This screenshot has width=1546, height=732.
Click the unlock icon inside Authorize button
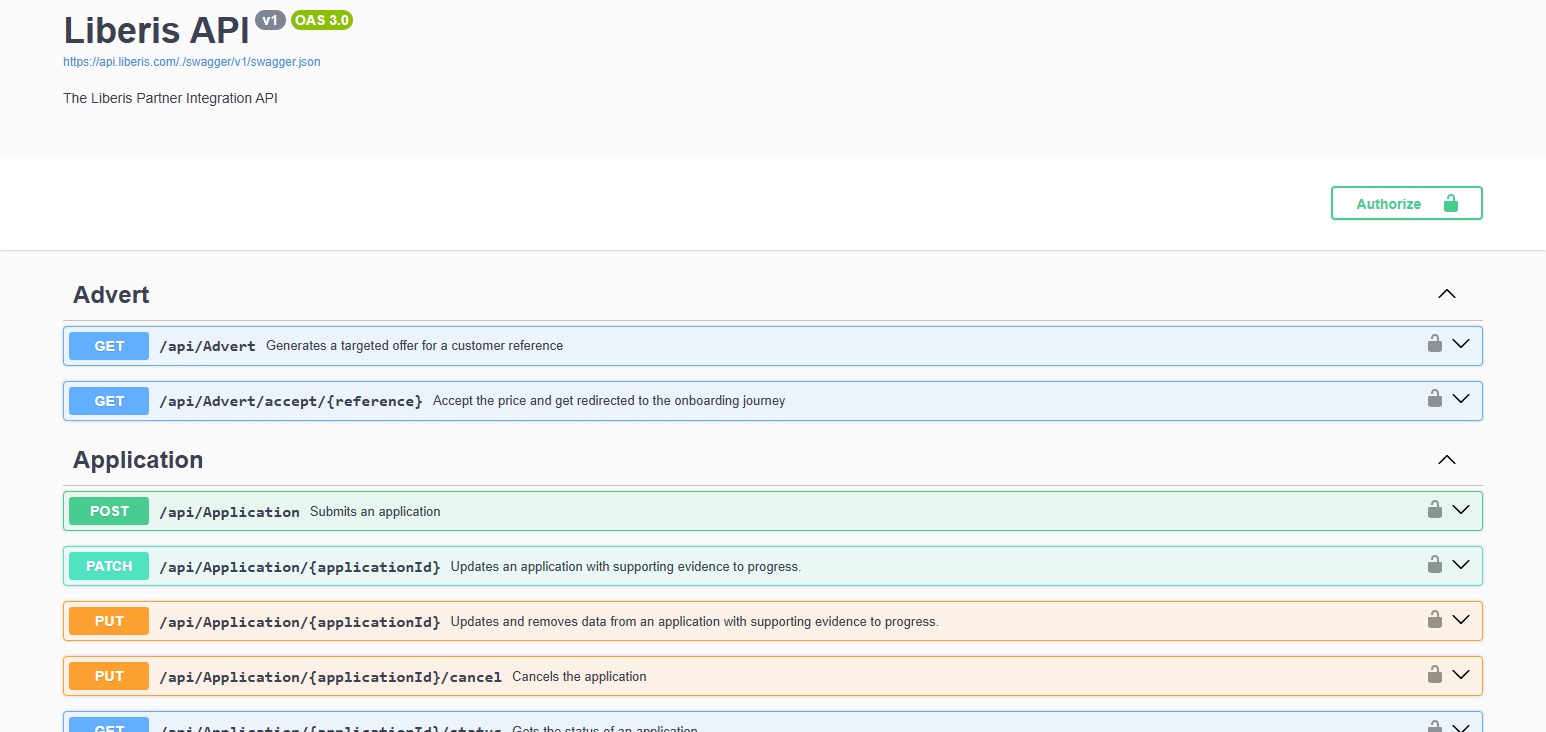[x=1451, y=203]
